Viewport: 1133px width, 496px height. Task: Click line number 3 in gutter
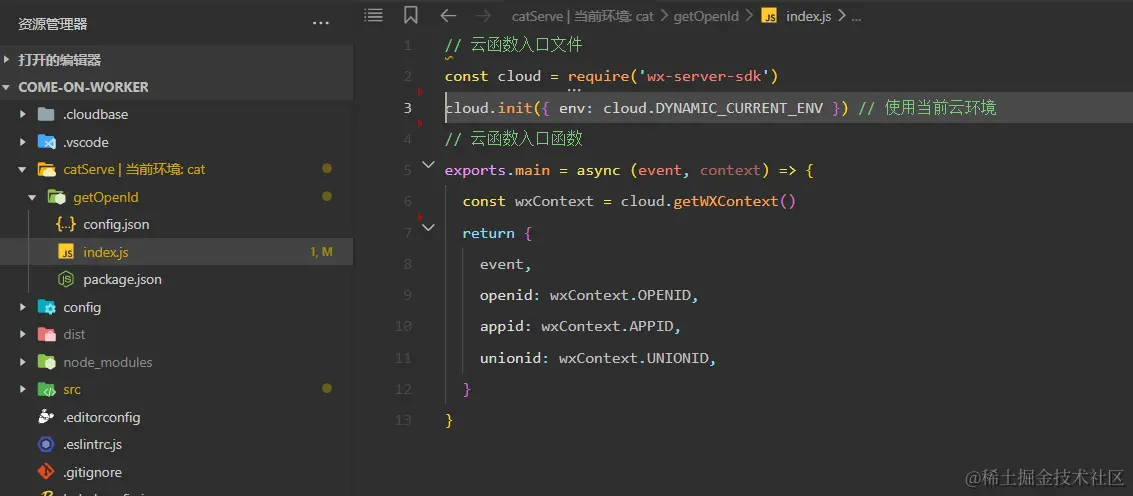click(408, 108)
